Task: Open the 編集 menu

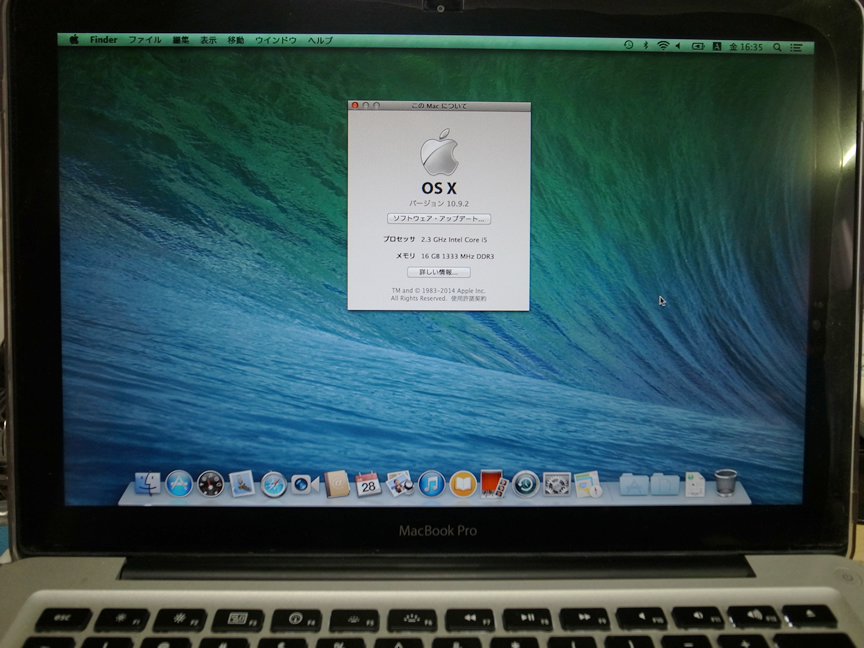Action: 181,40
